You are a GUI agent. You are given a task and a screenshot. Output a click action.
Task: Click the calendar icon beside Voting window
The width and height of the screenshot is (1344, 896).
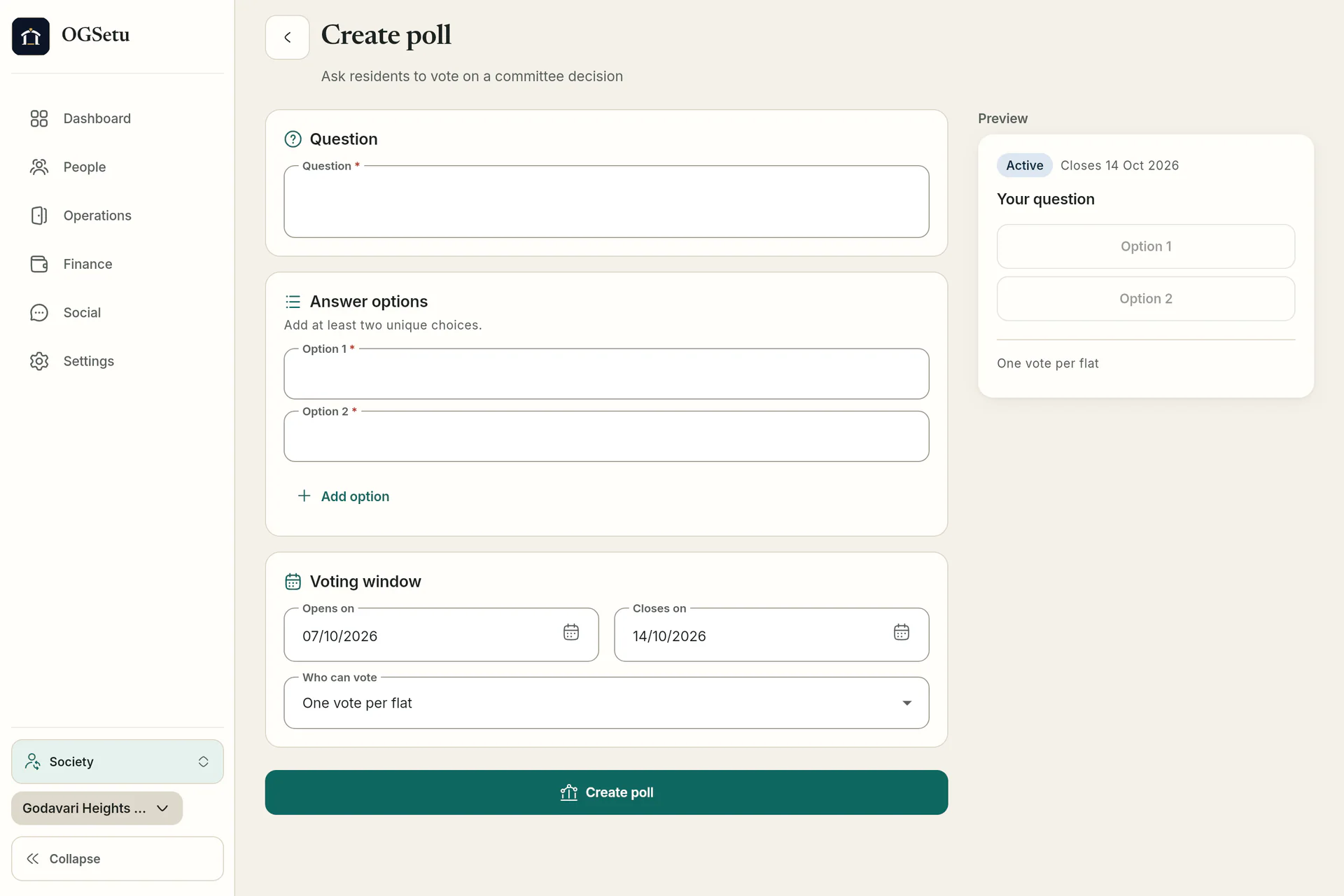[293, 582]
